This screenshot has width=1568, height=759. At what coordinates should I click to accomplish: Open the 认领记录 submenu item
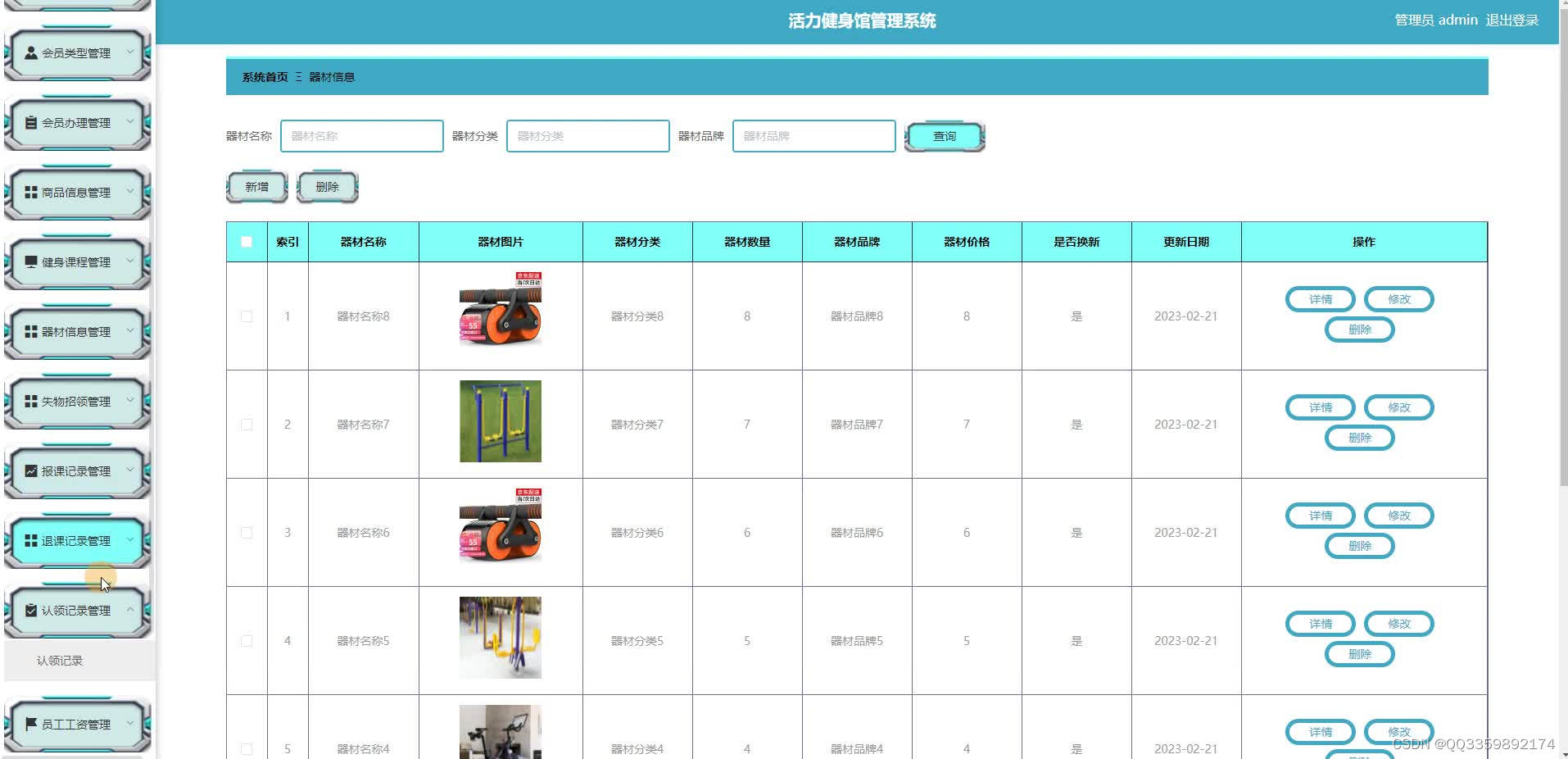tap(79, 661)
